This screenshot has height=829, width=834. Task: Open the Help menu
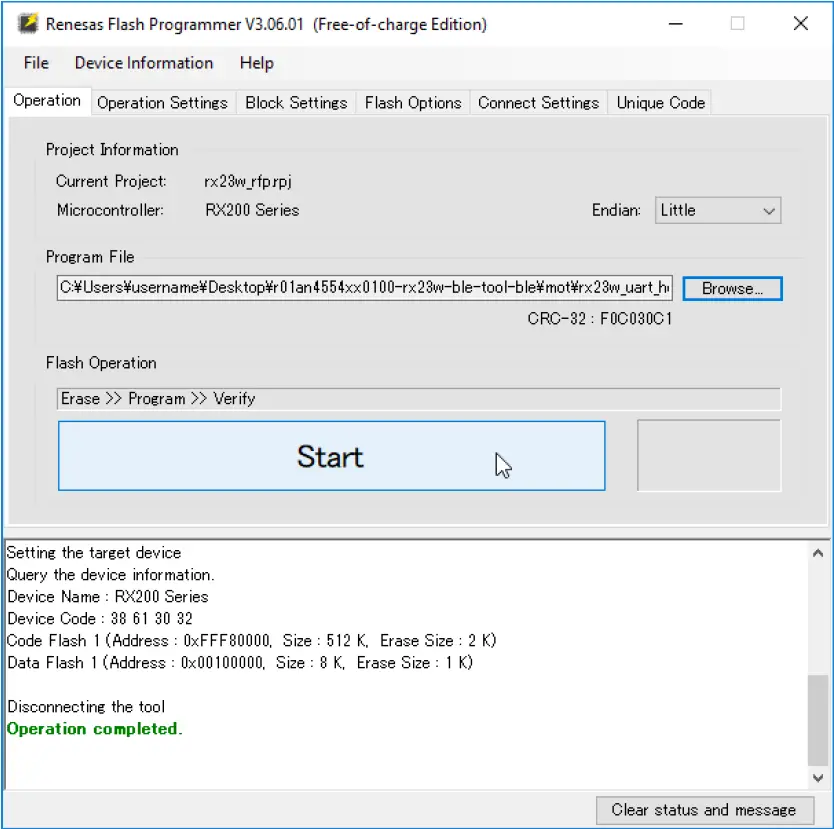coord(256,63)
